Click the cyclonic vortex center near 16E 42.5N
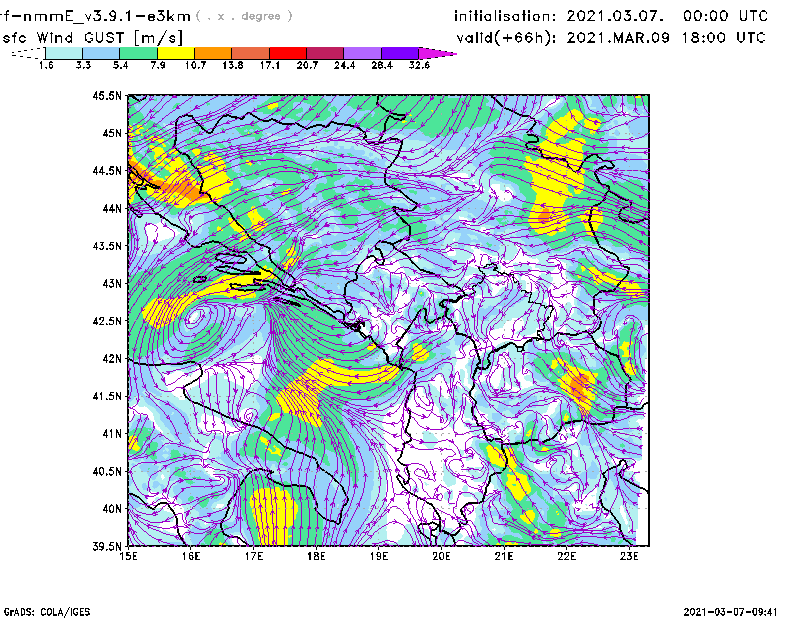Screen dimensions: 800x618 pyautogui.click(x=194, y=319)
